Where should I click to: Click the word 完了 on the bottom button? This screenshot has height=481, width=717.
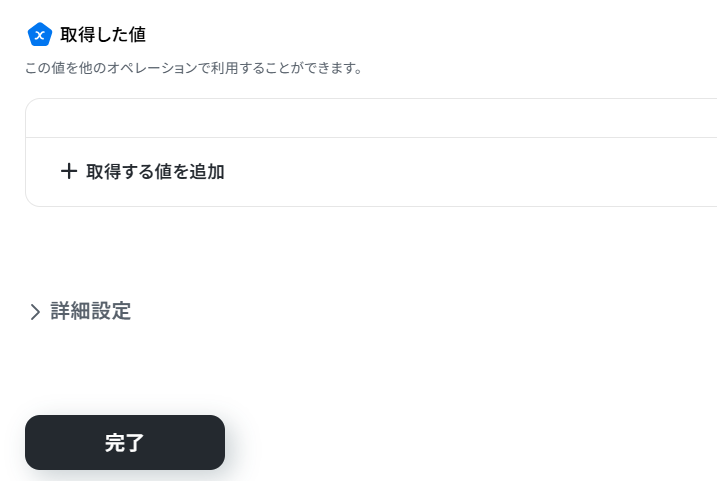[x=125, y=443]
